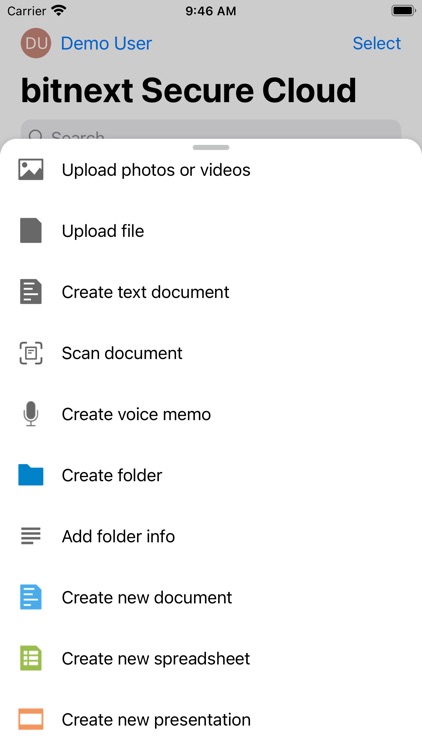Tap the 9:46 AM clock
This screenshot has width=422, height=750.
pyautogui.click(x=211, y=11)
